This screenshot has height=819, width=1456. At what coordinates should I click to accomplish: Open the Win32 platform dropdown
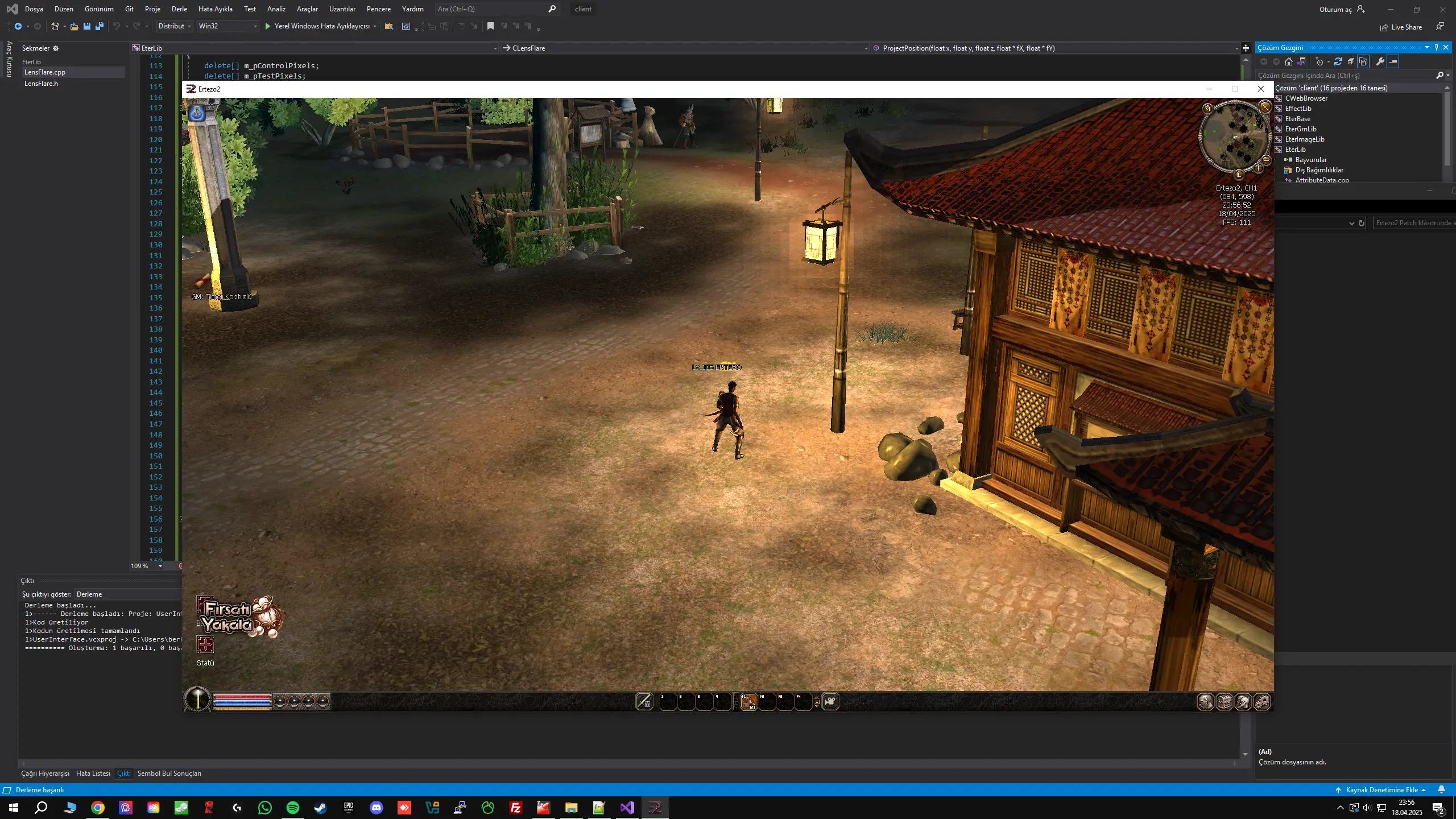(227, 26)
